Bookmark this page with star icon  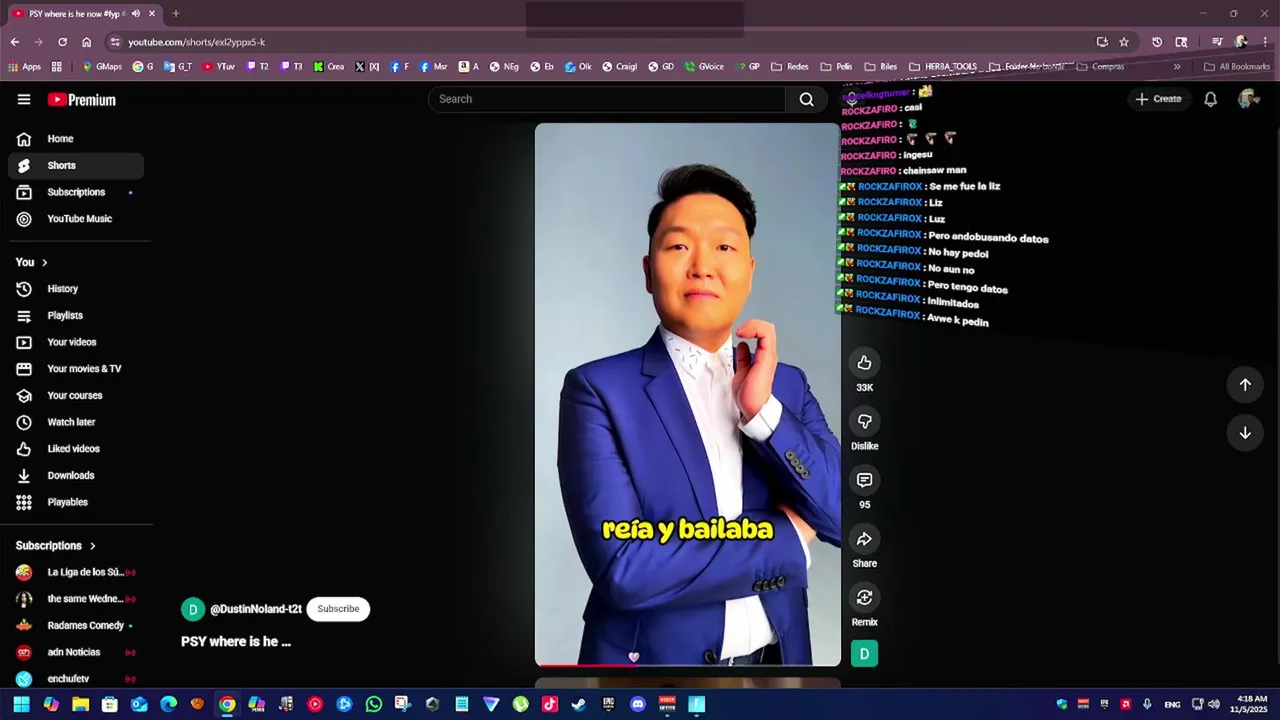[x=1124, y=42]
